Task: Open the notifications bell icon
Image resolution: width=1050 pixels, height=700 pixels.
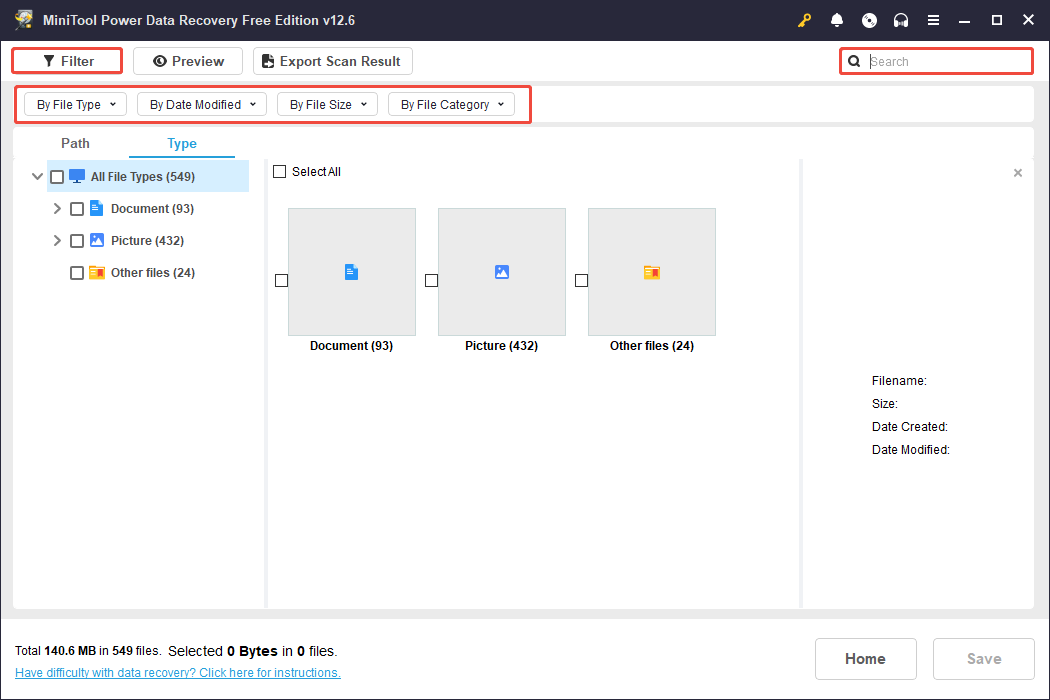Action: coord(837,20)
